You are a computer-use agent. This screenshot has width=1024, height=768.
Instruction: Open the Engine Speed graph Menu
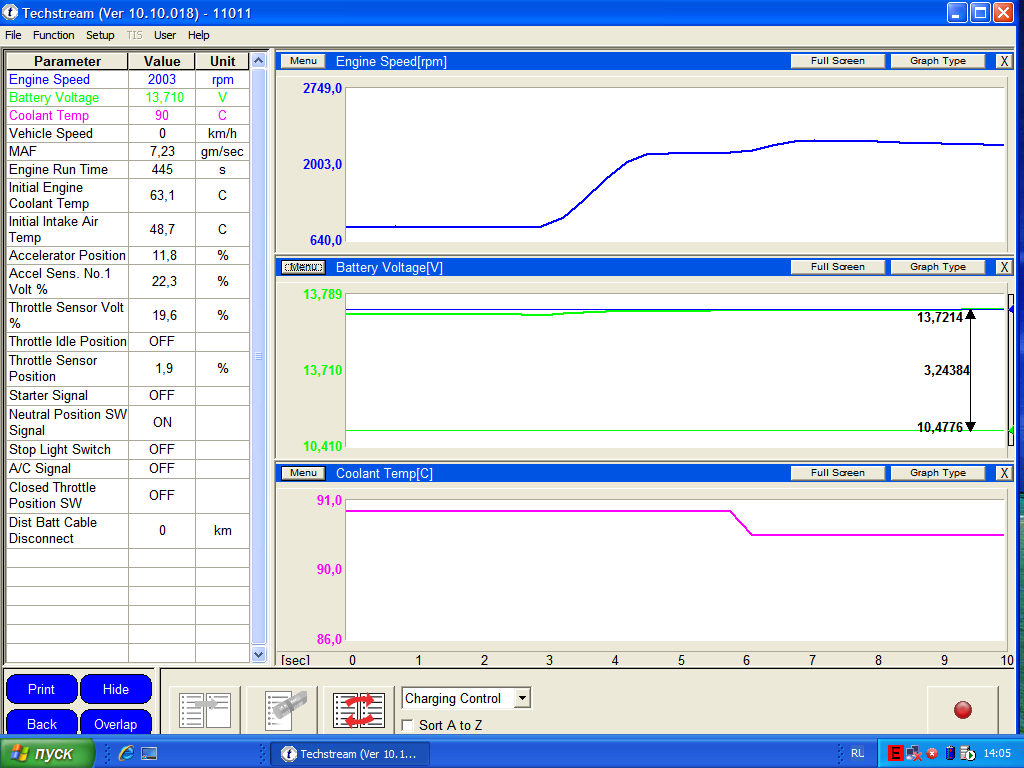pyautogui.click(x=303, y=61)
